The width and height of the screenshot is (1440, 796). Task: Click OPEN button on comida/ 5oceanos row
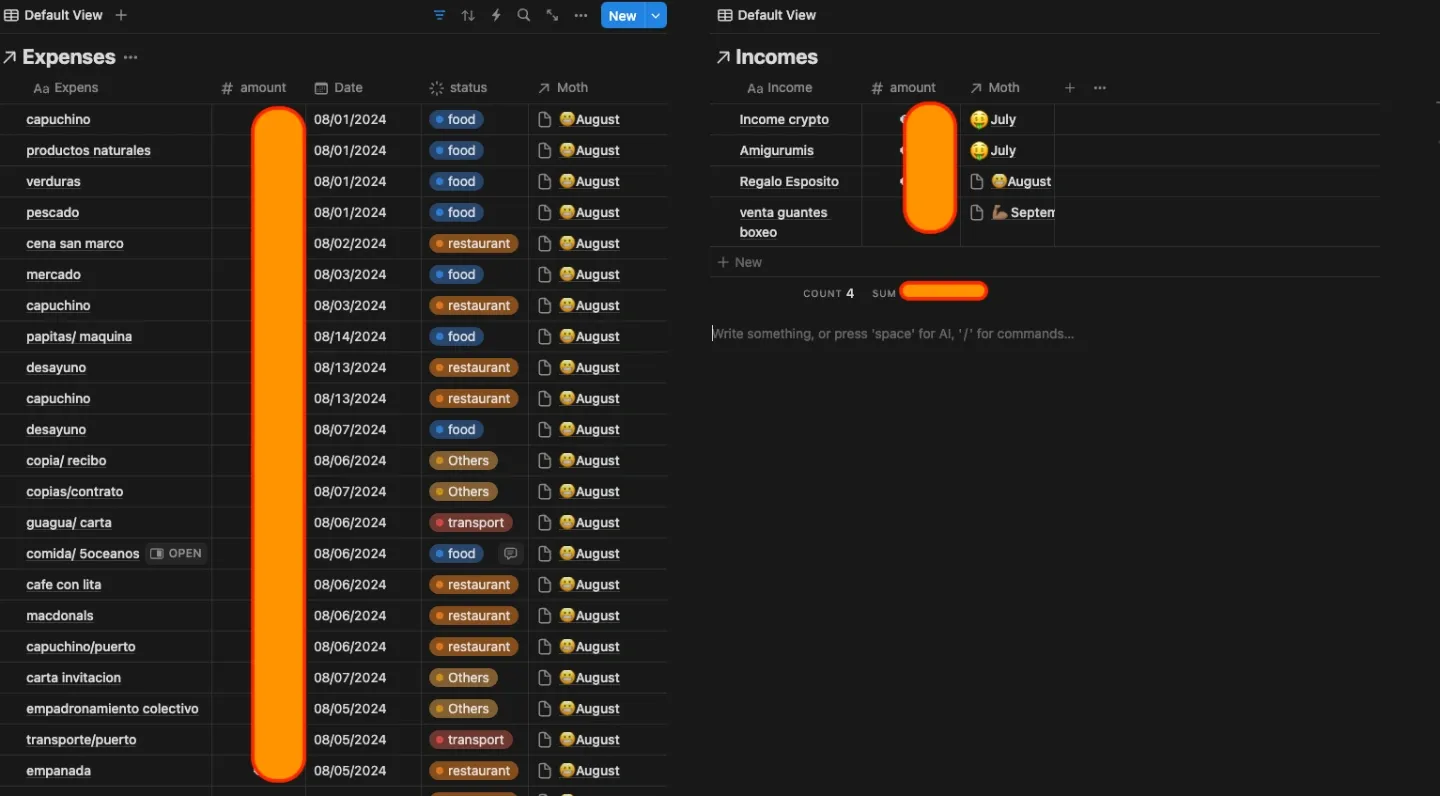pyautogui.click(x=177, y=554)
